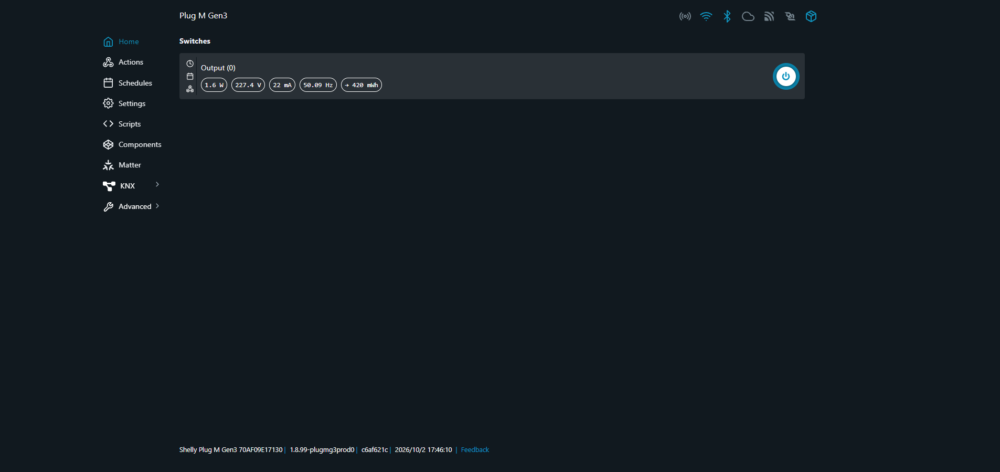Click the 420 mWh energy reading
Viewport: 1000px width, 472px height.
362,85
